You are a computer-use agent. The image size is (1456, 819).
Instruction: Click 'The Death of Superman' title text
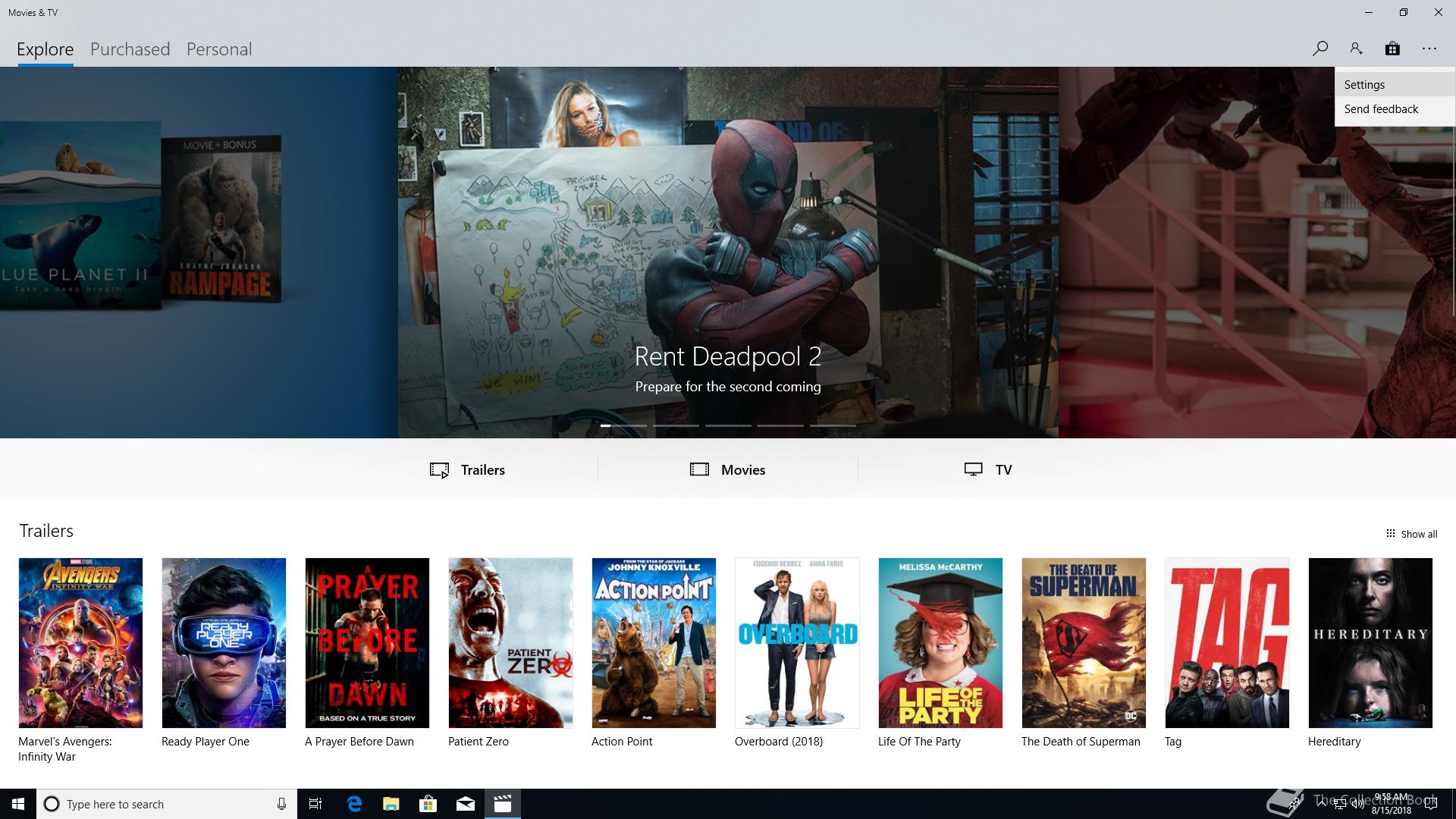coord(1081,742)
